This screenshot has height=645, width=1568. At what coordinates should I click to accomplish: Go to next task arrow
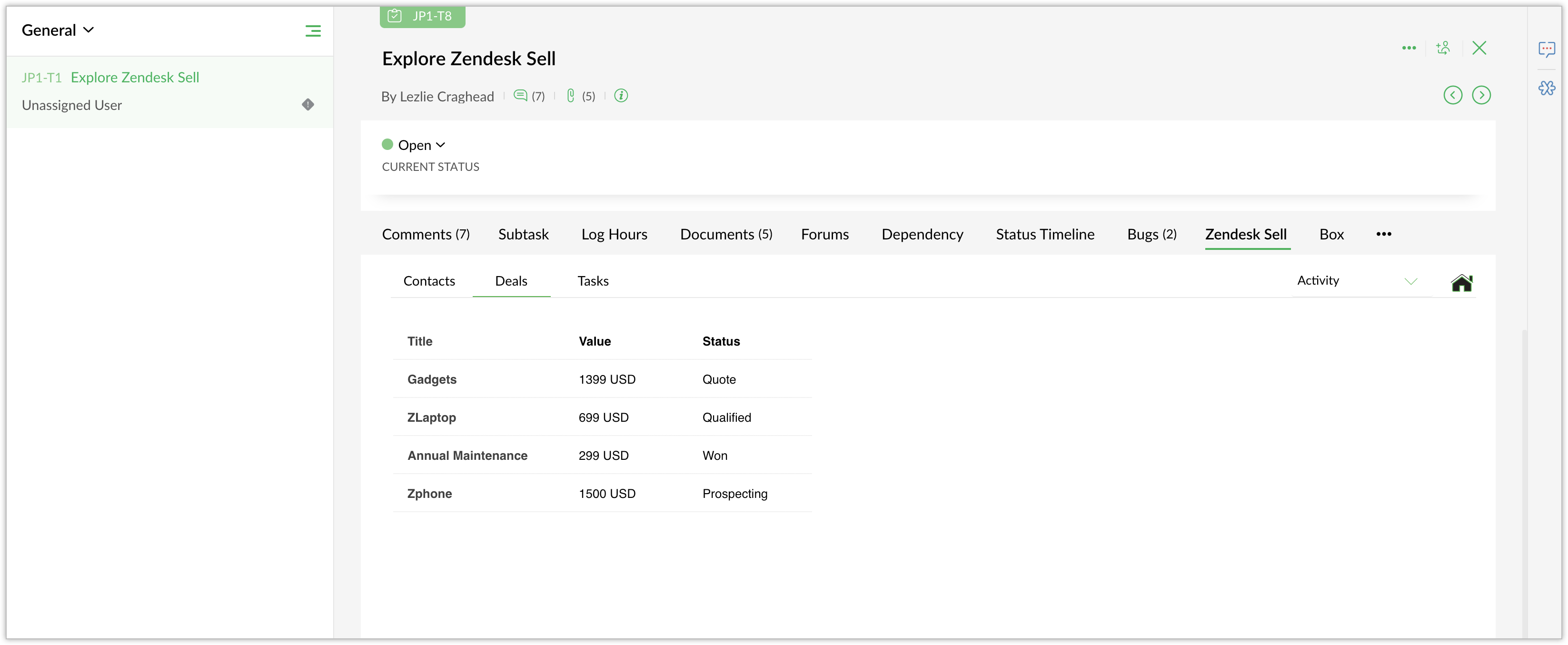coord(1481,95)
